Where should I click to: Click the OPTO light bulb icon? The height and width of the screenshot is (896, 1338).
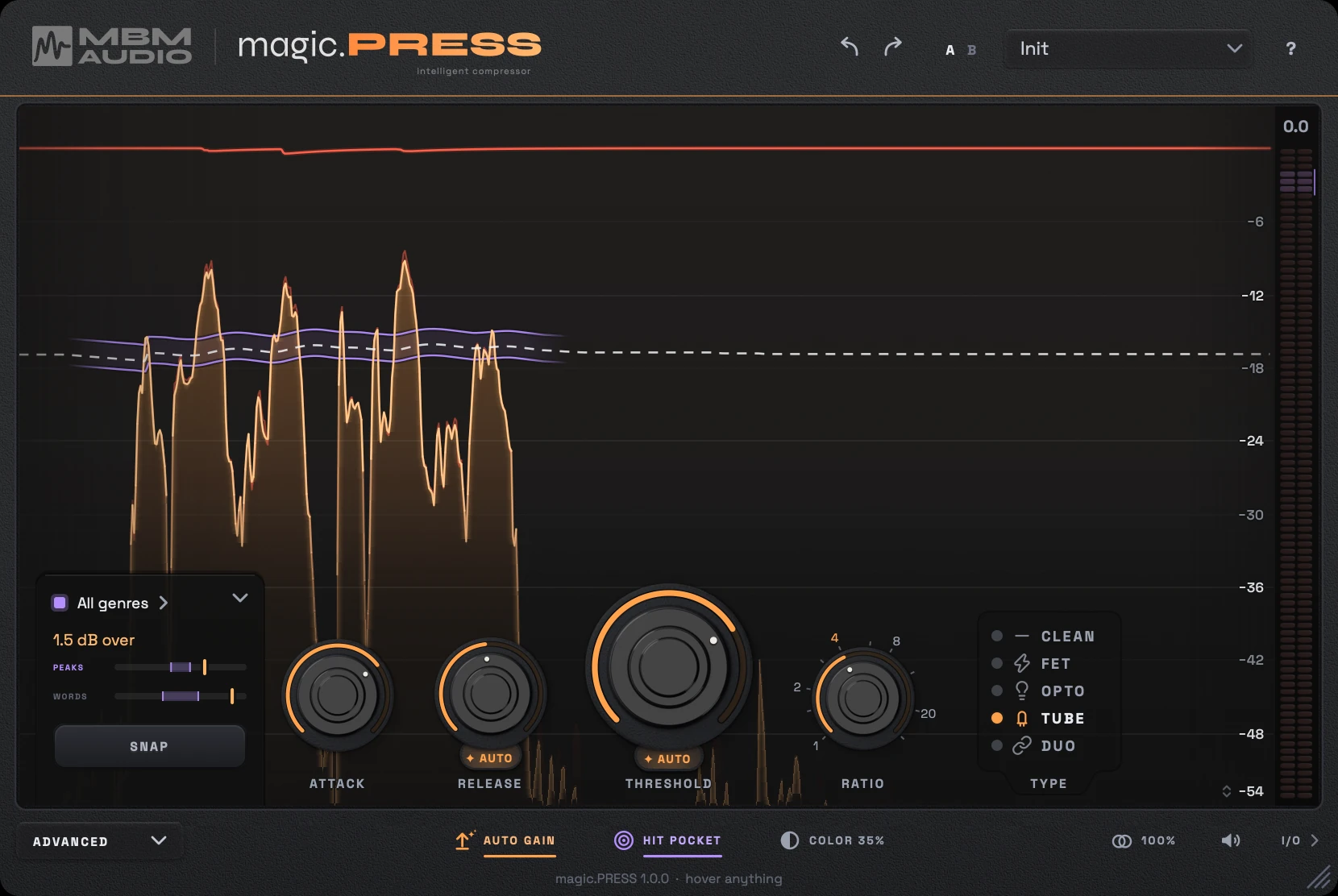coord(1022,691)
